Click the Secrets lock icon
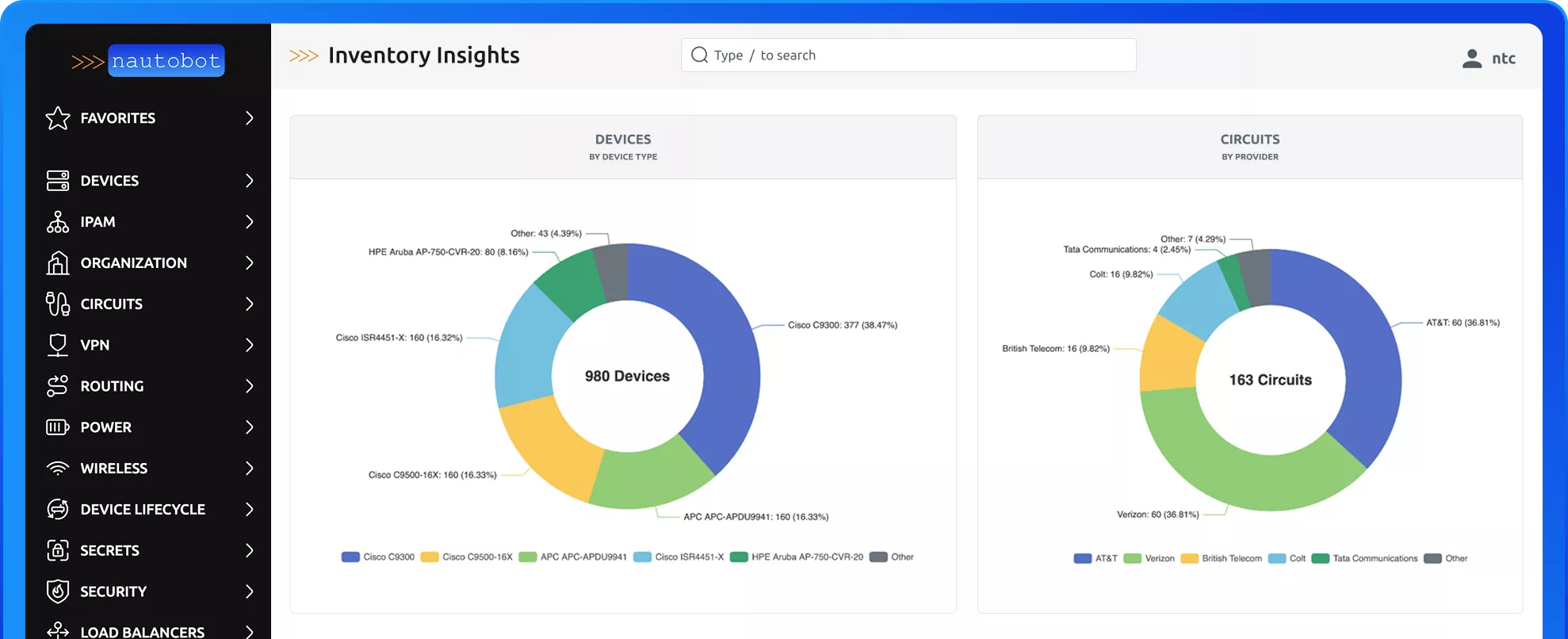Screen dimensions: 1568x639 tap(58, 550)
